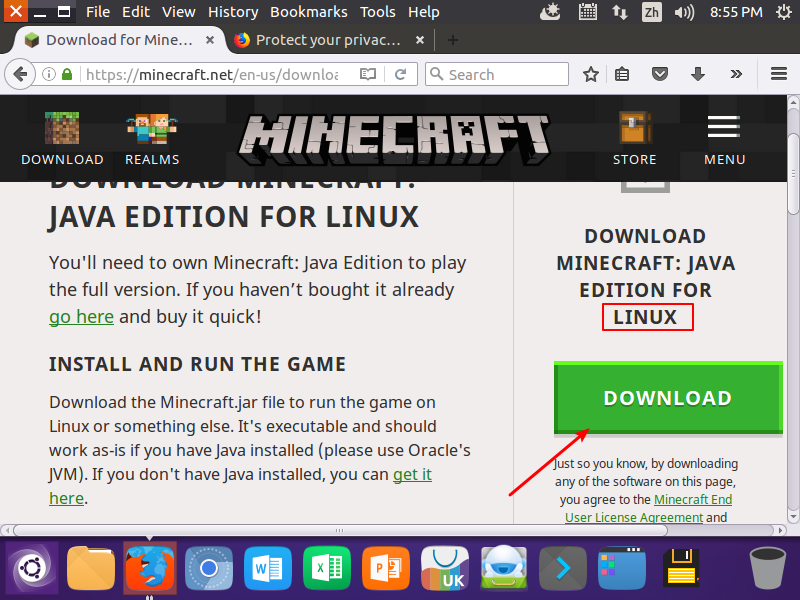This screenshot has height=600, width=800.
Task: Open the volume sound indicator
Action: [x=684, y=12]
